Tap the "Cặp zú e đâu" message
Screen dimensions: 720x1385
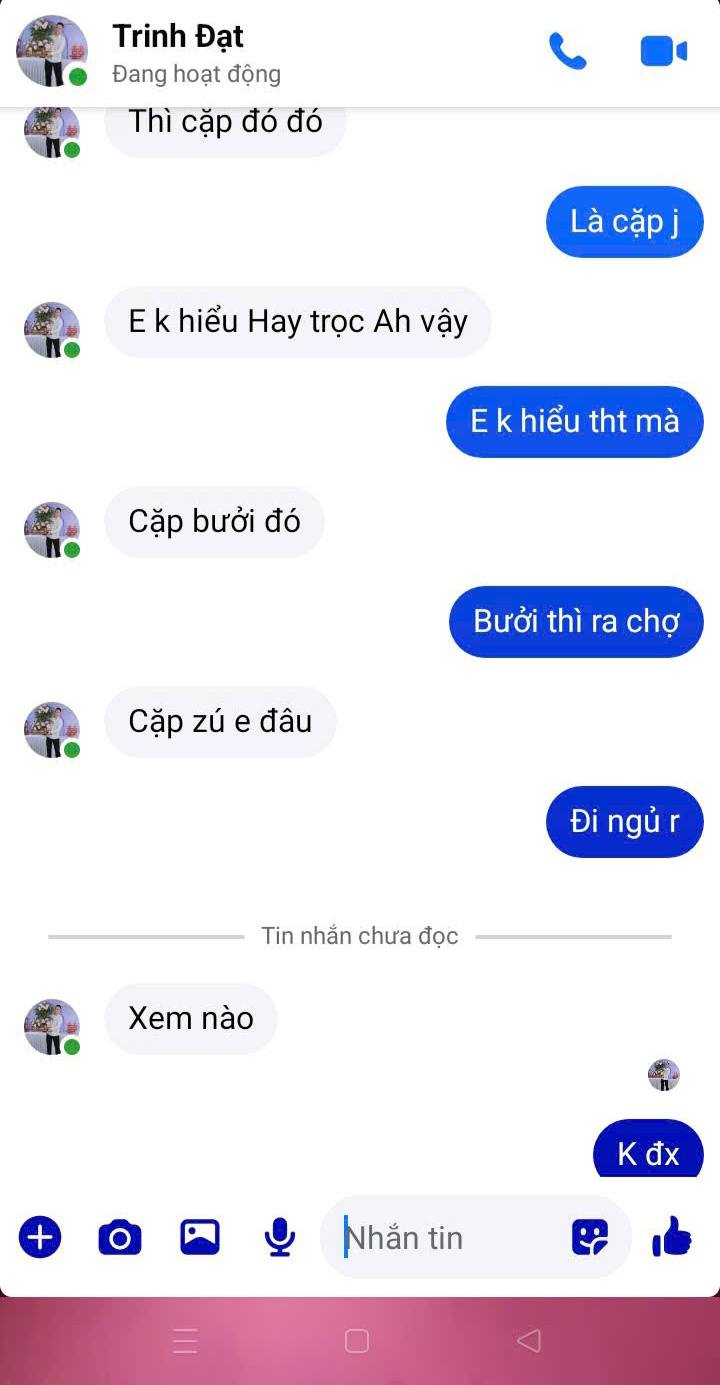click(220, 721)
